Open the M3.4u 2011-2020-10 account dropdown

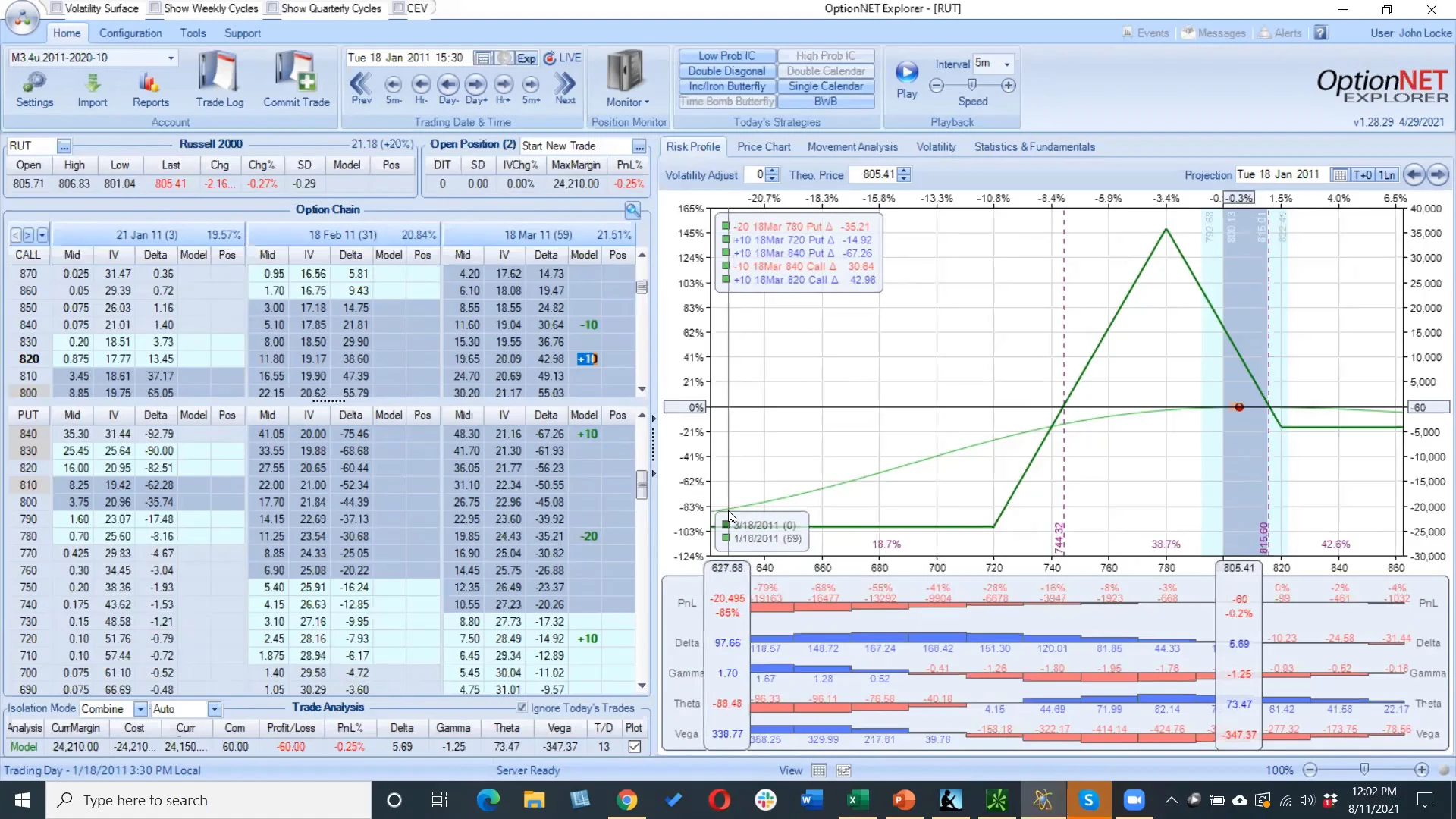(x=171, y=58)
